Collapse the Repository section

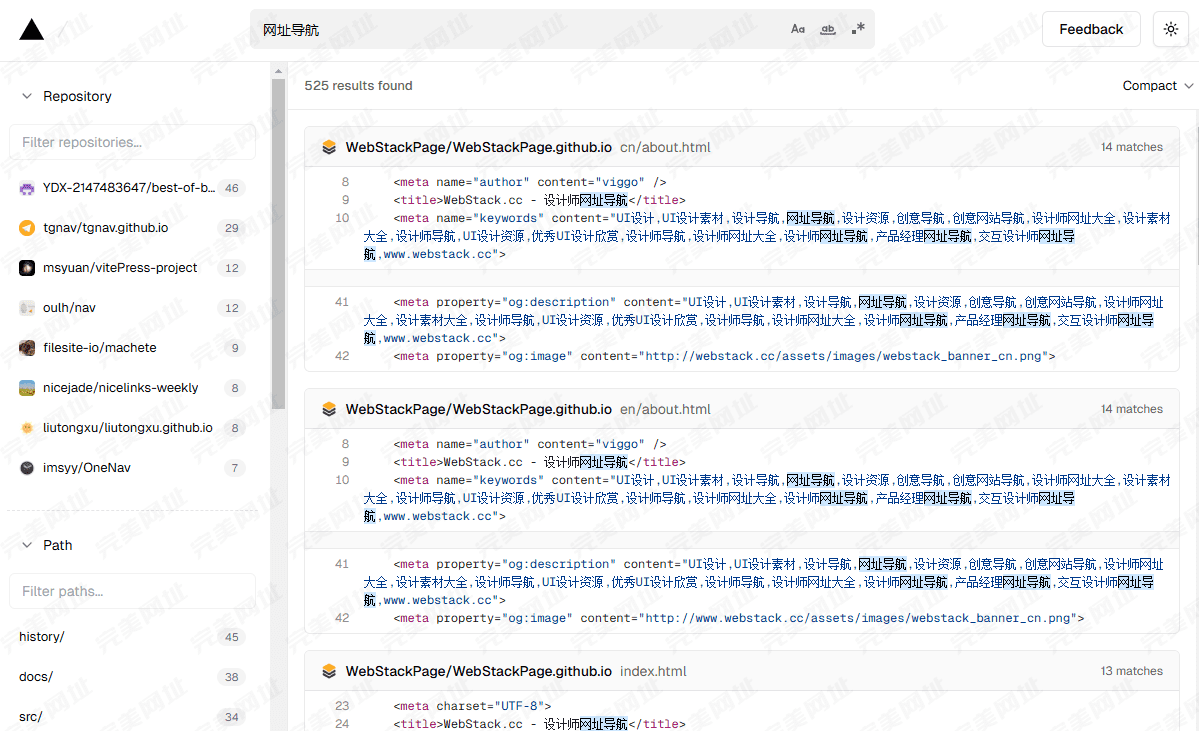(x=67, y=96)
